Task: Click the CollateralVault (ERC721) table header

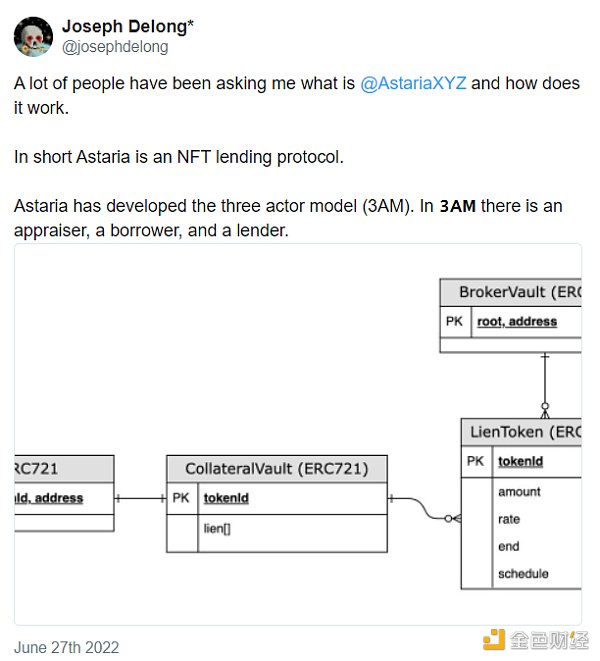Action: pos(276,468)
